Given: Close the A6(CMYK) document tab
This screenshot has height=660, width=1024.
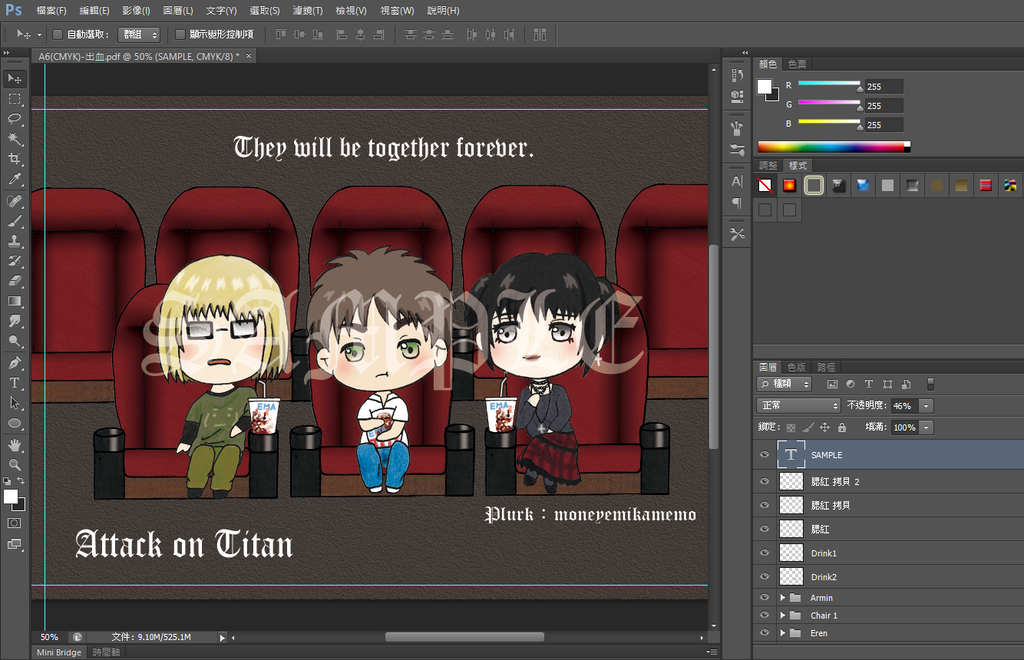Looking at the screenshot, I should pos(248,56).
